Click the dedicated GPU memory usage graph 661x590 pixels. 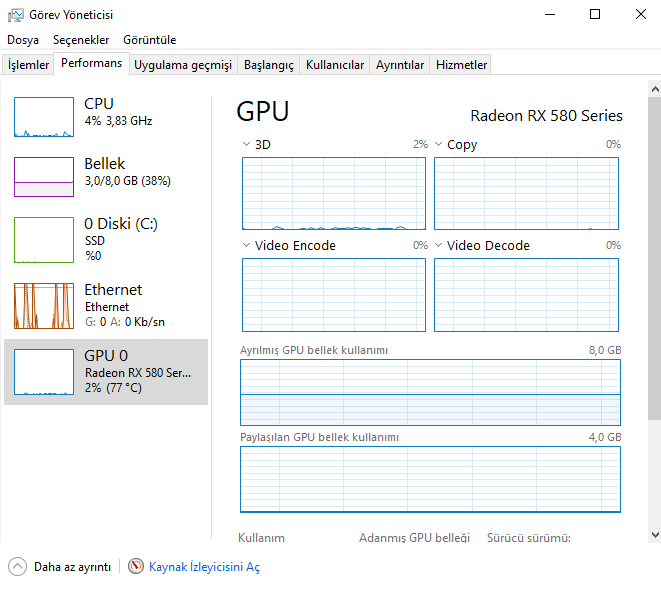pos(430,393)
